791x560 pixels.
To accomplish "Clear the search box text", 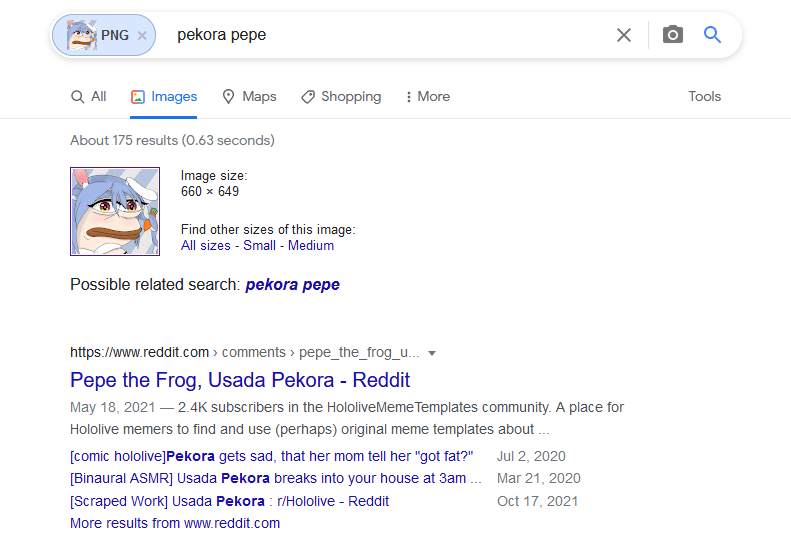I will pyautogui.click(x=624, y=35).
